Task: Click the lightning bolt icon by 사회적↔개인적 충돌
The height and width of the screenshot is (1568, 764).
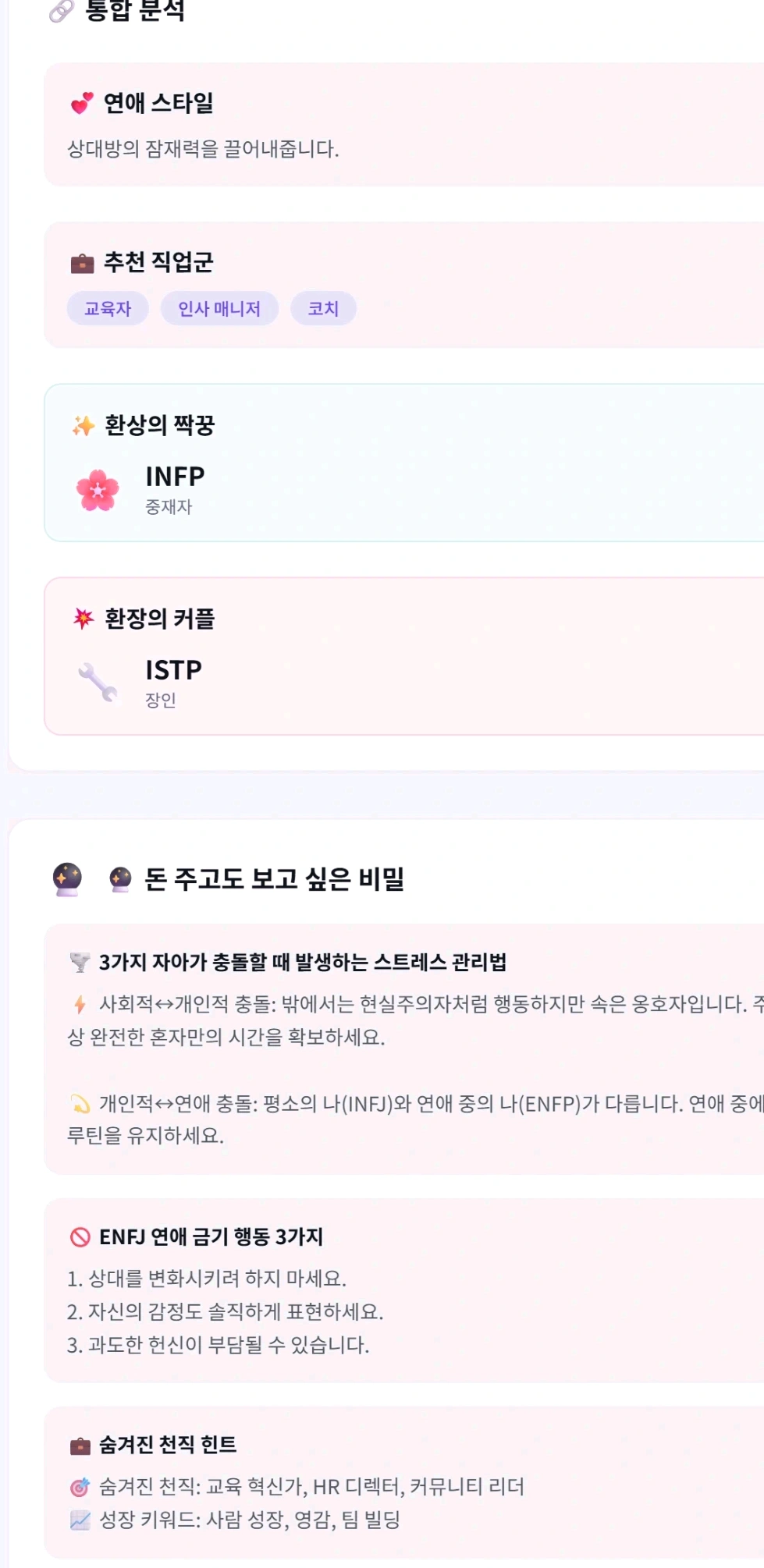Action: [80, 1004]
